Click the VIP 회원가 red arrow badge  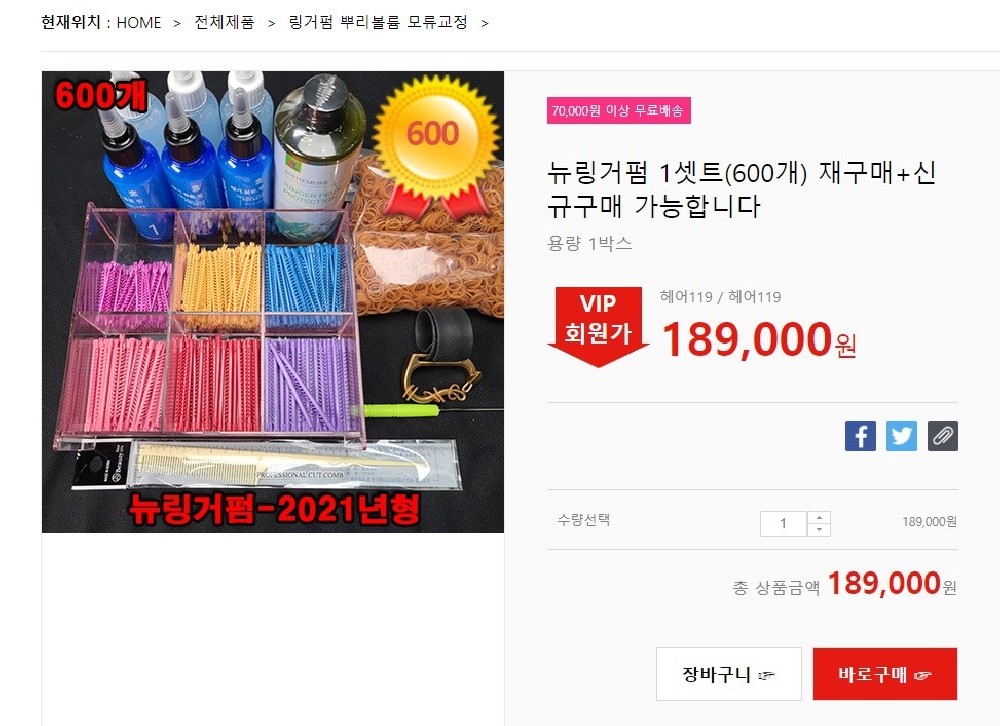coord(598,326)
